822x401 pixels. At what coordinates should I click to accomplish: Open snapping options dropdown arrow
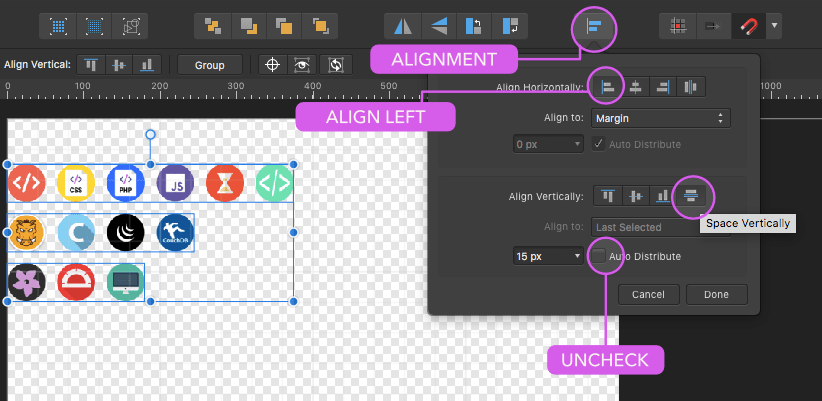coord(774,27)
